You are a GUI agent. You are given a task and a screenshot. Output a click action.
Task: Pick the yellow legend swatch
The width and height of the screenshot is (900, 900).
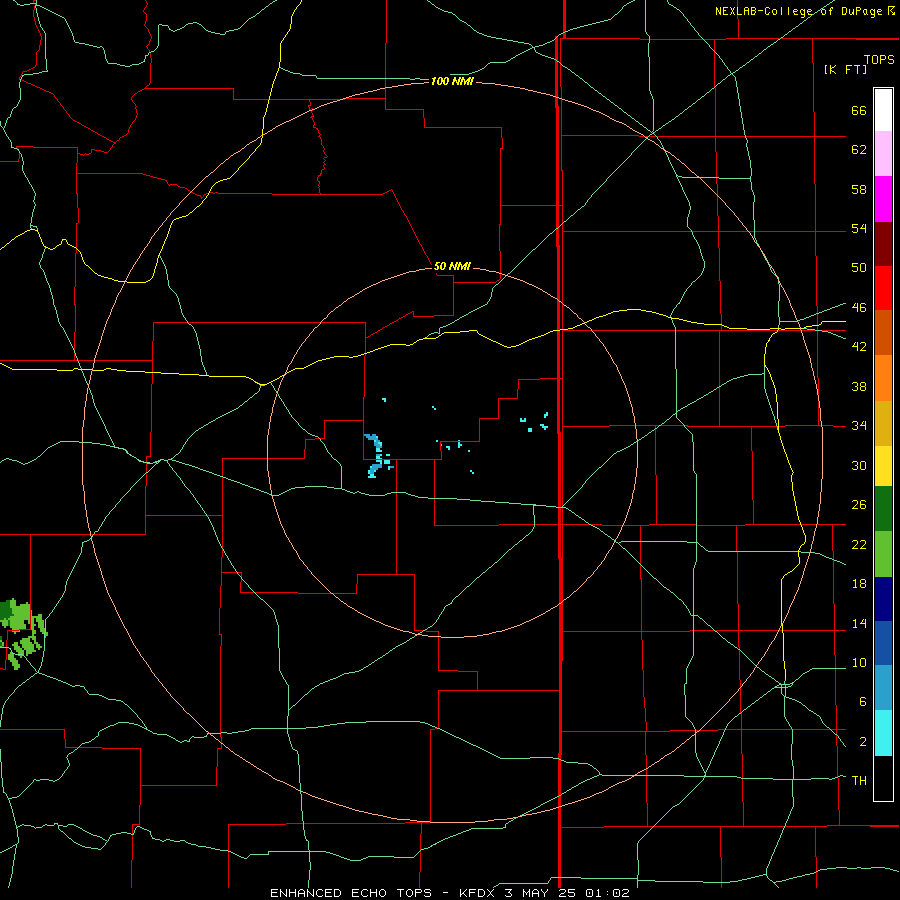[883, 465]
